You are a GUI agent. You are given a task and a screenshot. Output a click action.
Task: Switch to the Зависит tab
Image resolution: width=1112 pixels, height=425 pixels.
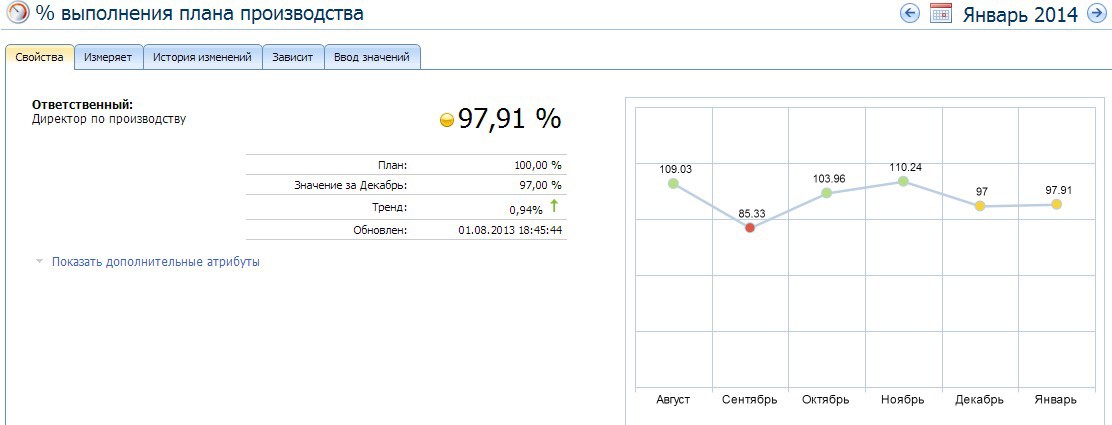click(x=293, y=57)
